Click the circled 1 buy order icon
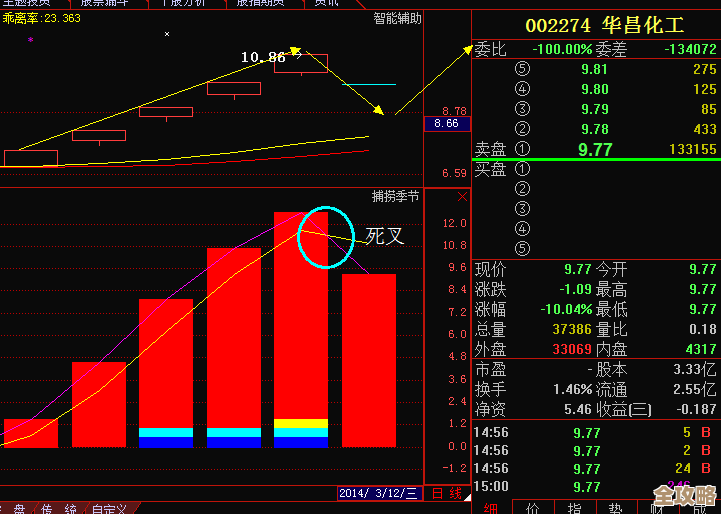This screenshot has height=514, width=721. tap(521, 169)
